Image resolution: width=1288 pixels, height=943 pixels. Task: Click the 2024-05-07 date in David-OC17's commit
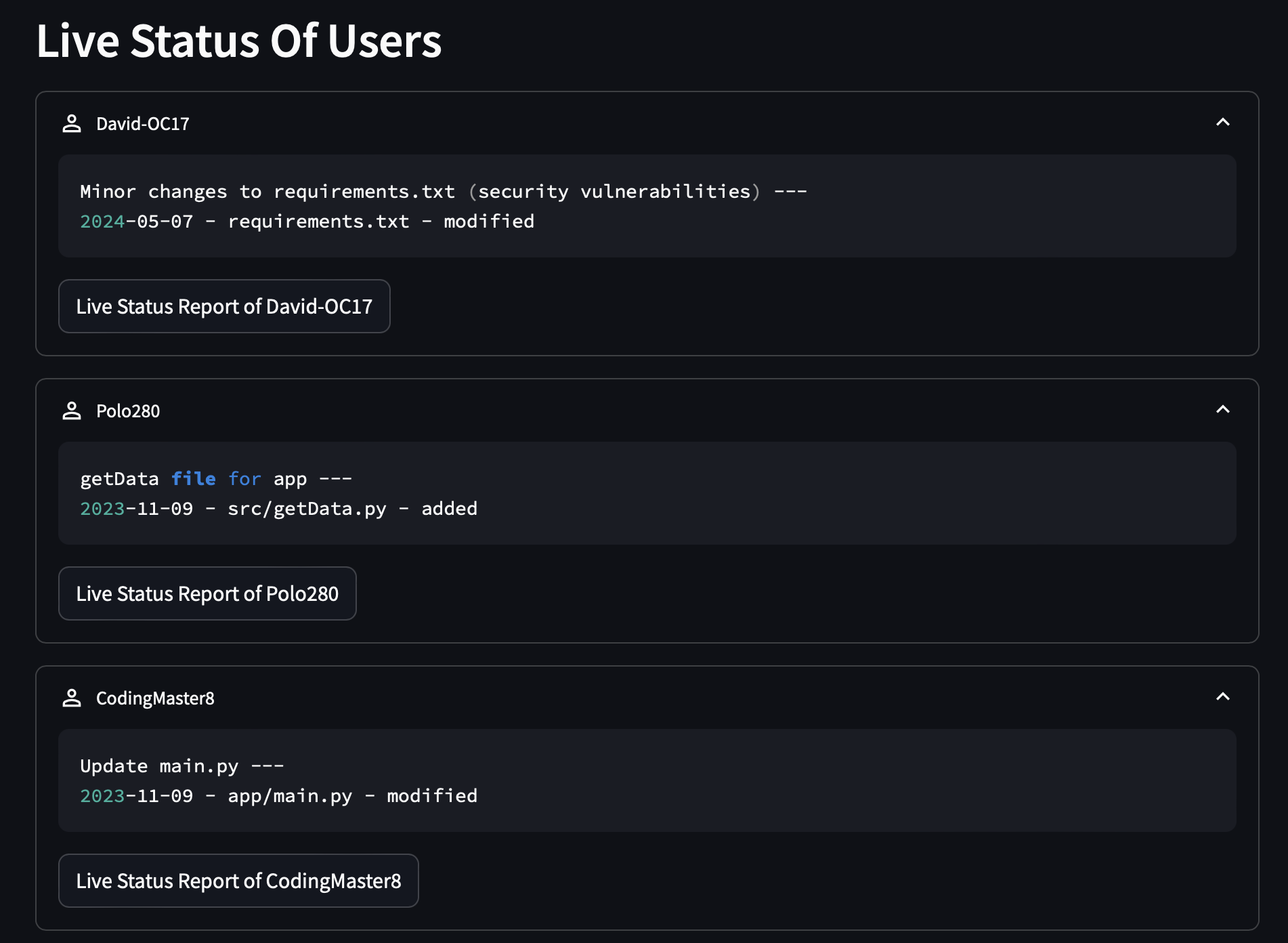(x=136, y=222)
